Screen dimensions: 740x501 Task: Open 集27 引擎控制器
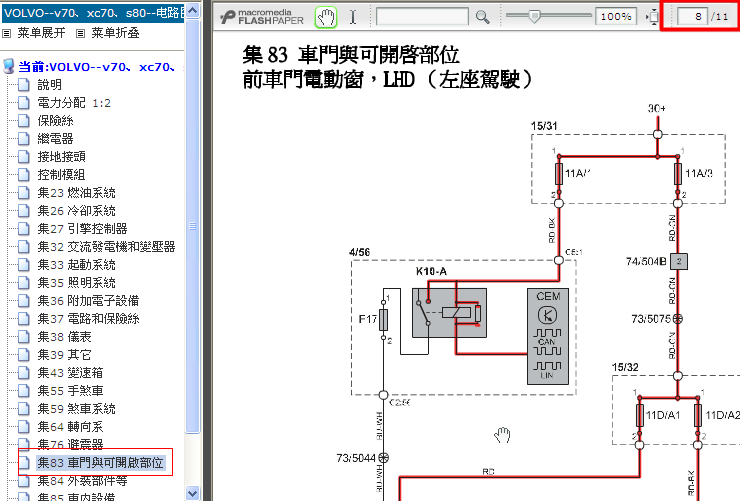point(83,229)
